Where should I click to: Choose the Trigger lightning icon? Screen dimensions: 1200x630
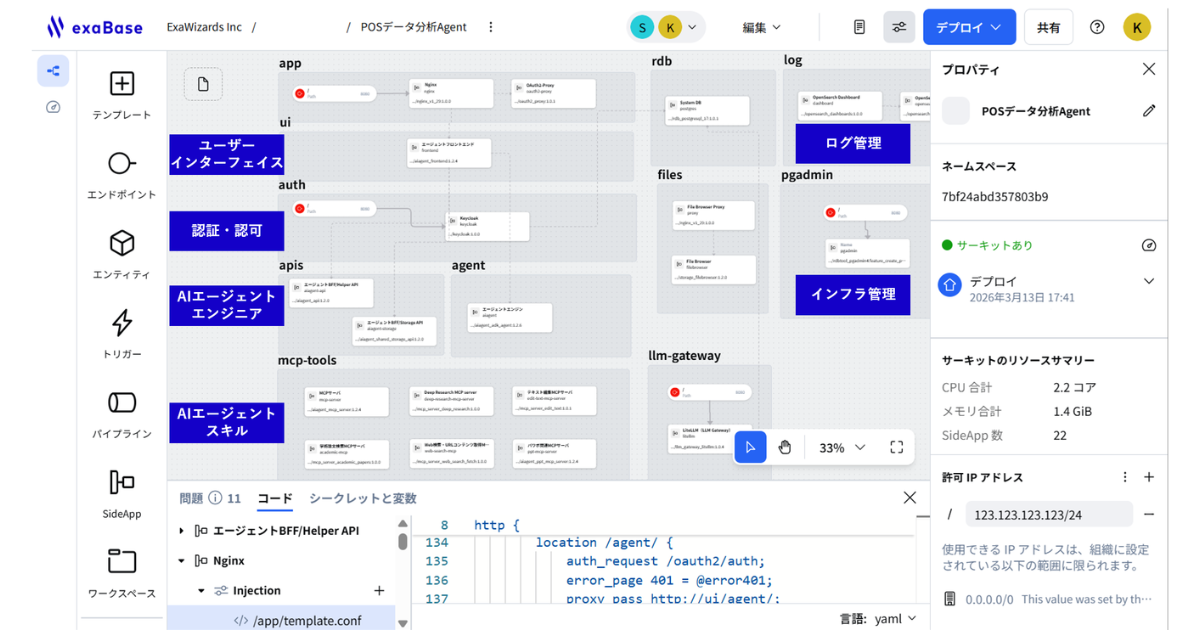point(121,323)
